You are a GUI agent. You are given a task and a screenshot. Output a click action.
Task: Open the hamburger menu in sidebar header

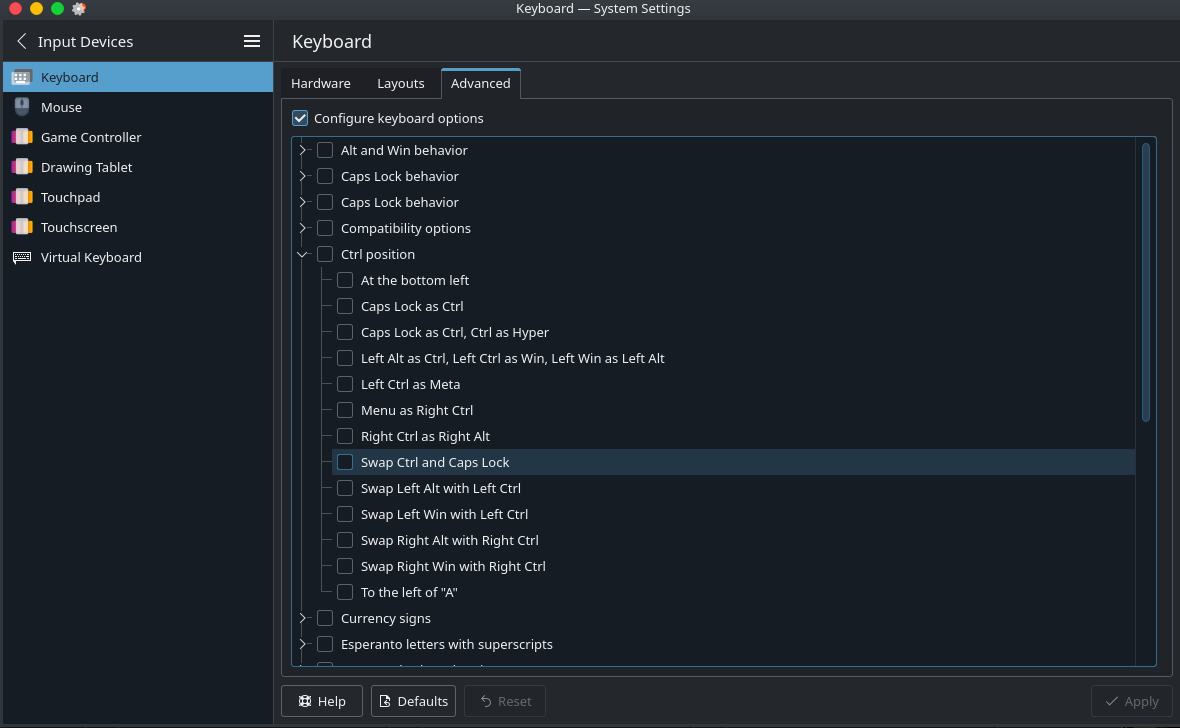(252, 41)
